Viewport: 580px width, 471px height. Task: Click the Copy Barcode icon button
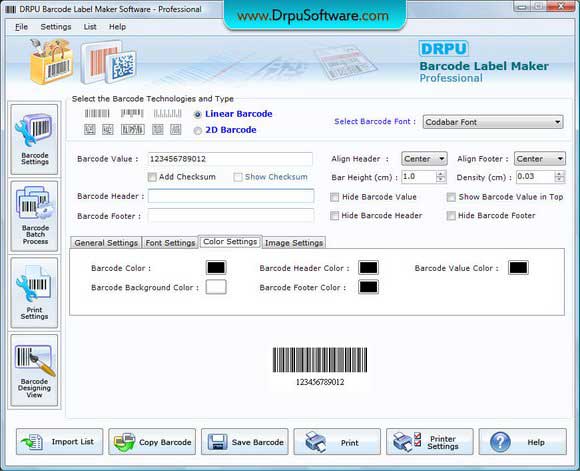coord(152,442)
